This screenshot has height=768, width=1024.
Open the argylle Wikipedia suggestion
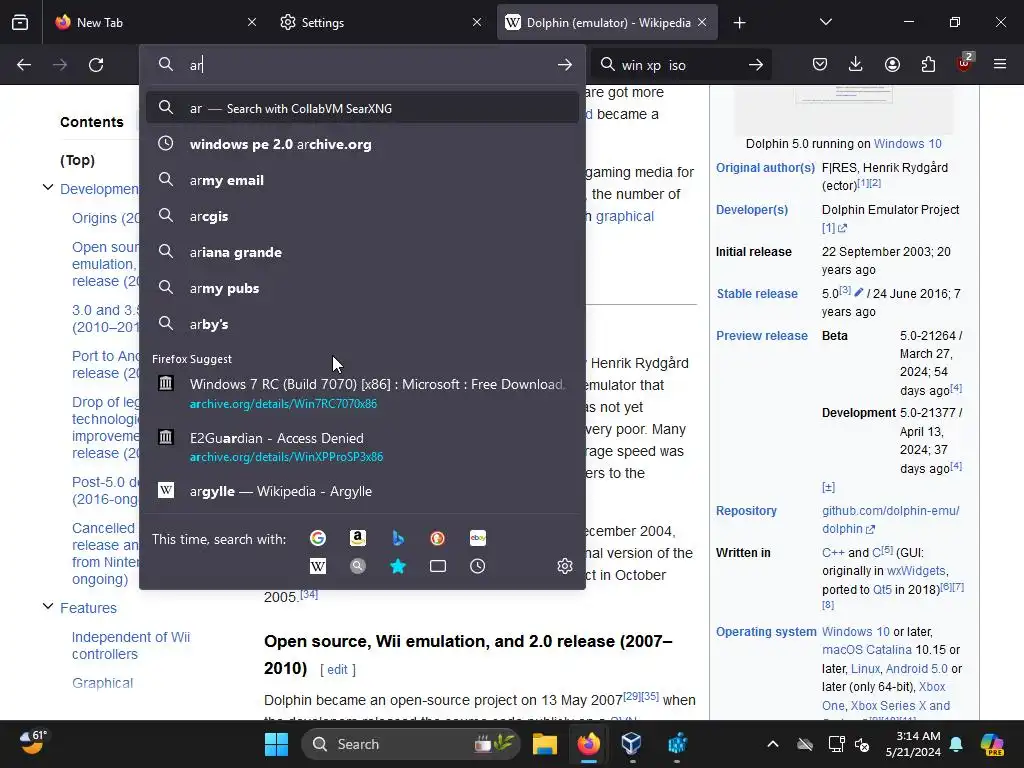[362, 491]
